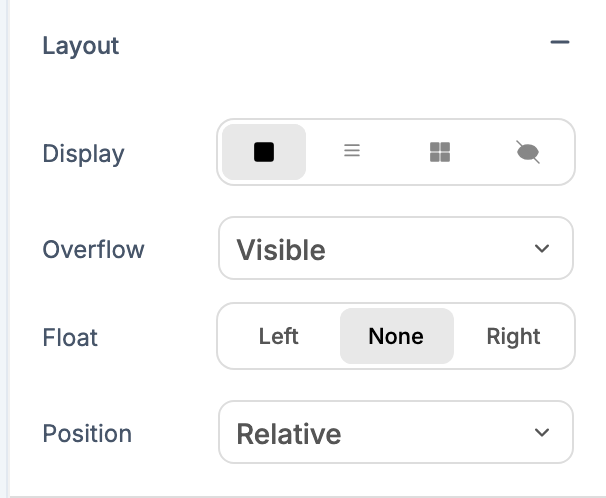Select the flex display icon
The height and width of the screenshot is (498, 606).
[x=352, y=152]
